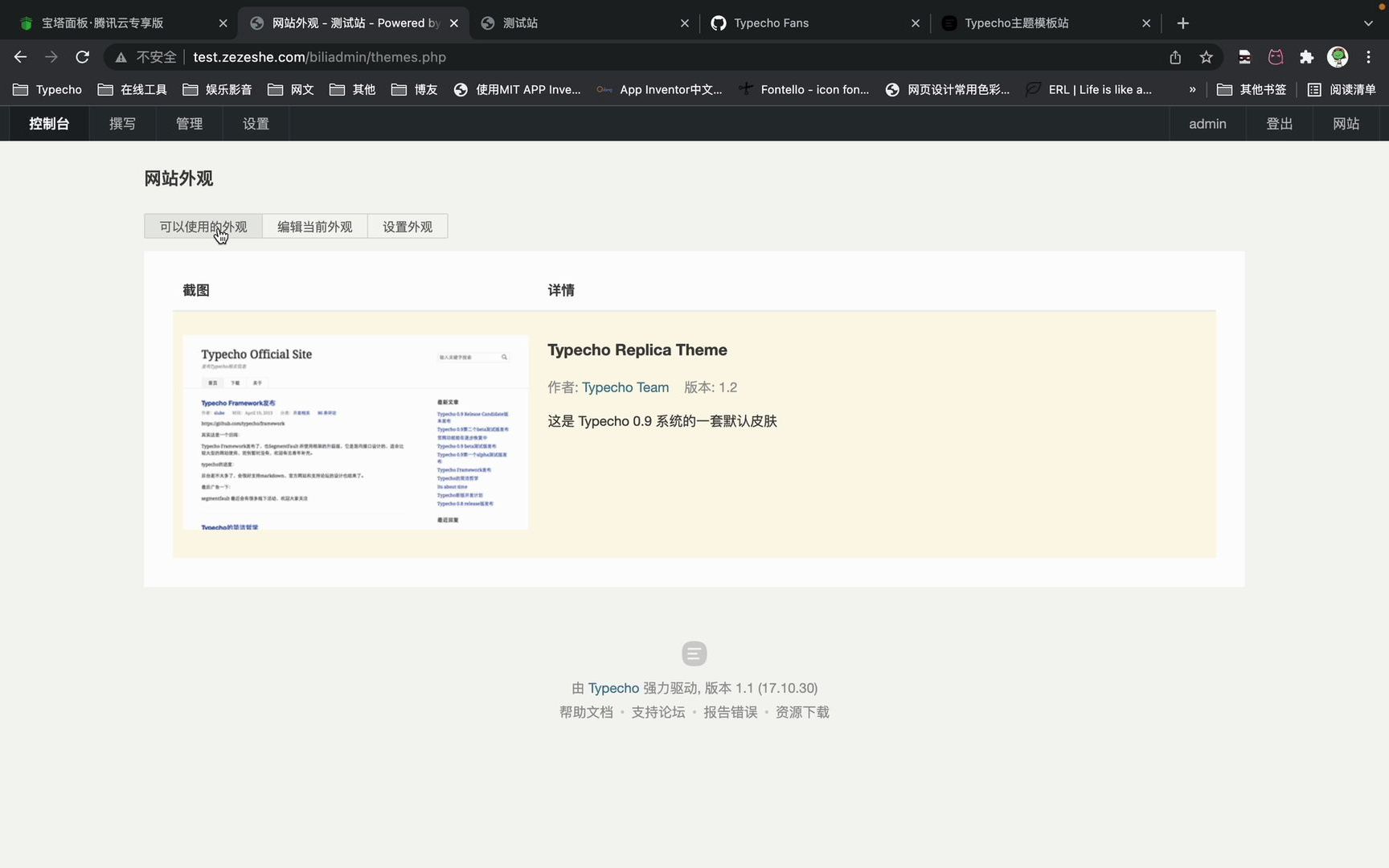Viewport: 1389px width, 868px height.
Task: Open the 博友 bookmark folder
Action: point(414,90)
